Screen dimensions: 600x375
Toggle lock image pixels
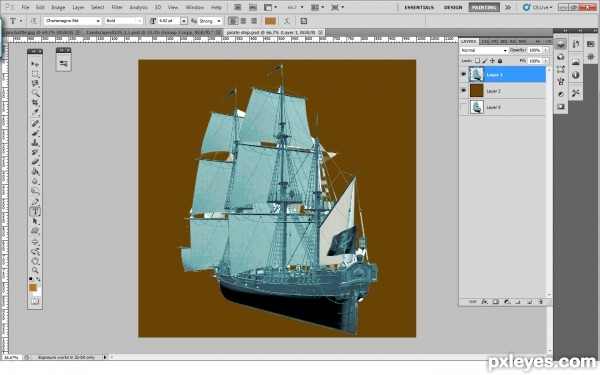point(485,61)
